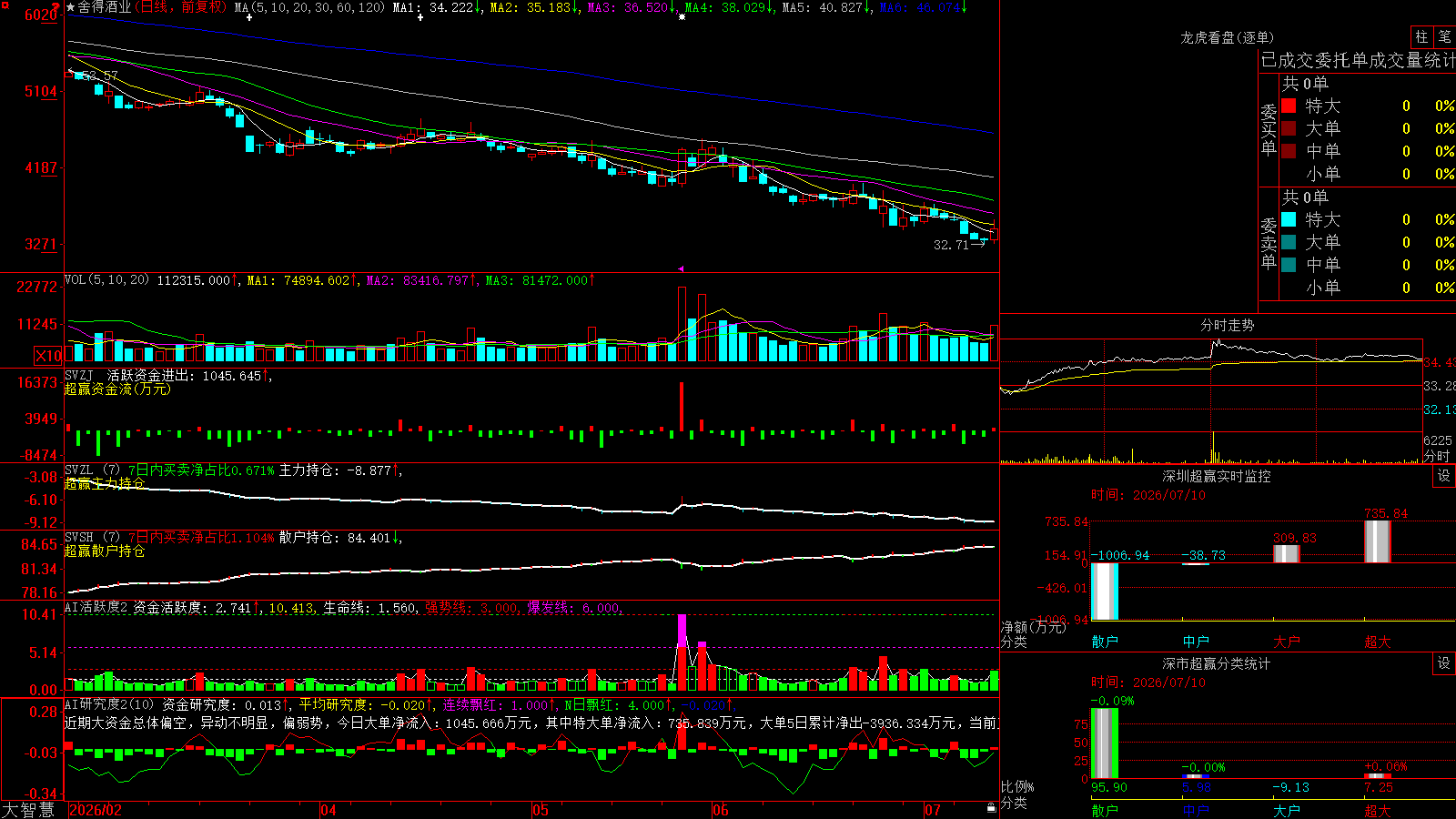The image size is (1456, 819).
Task: Click the 95.90 散户 ratio bar
Action: [x=1105, y=743]
